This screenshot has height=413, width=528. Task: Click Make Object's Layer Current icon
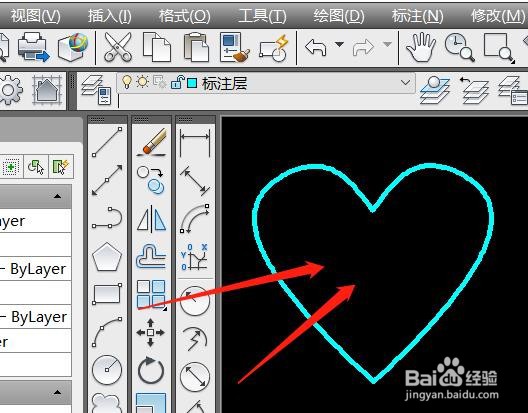434,90
